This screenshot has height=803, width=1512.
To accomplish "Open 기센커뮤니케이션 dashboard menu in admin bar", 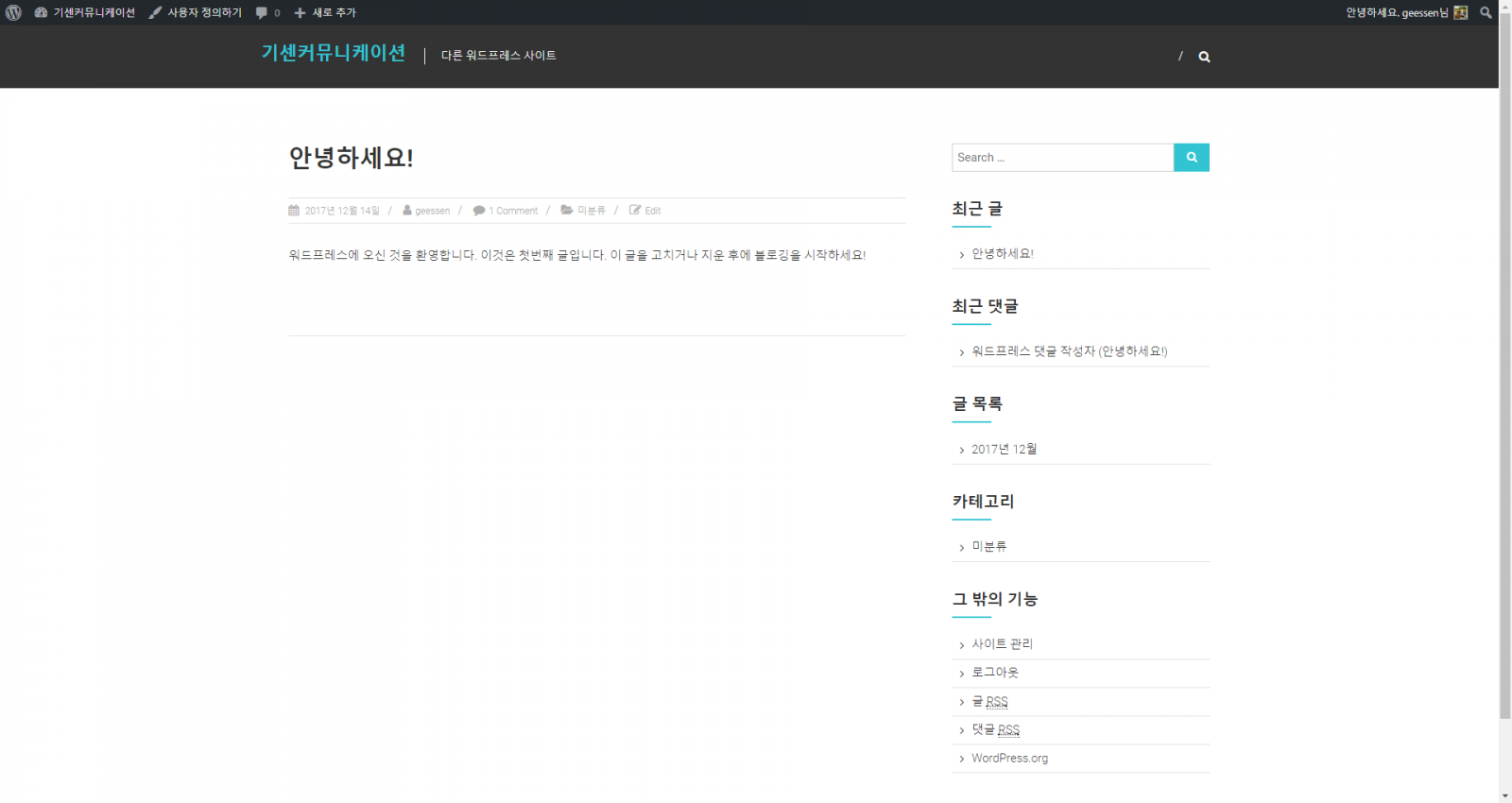I will point(85,12).
